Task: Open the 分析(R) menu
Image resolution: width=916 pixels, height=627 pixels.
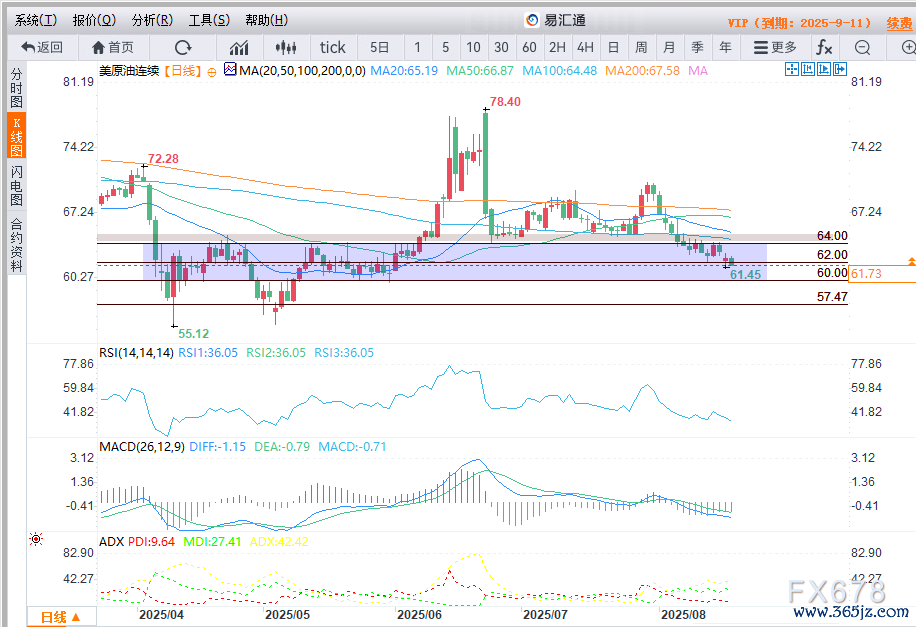Action: coord(152,20)
